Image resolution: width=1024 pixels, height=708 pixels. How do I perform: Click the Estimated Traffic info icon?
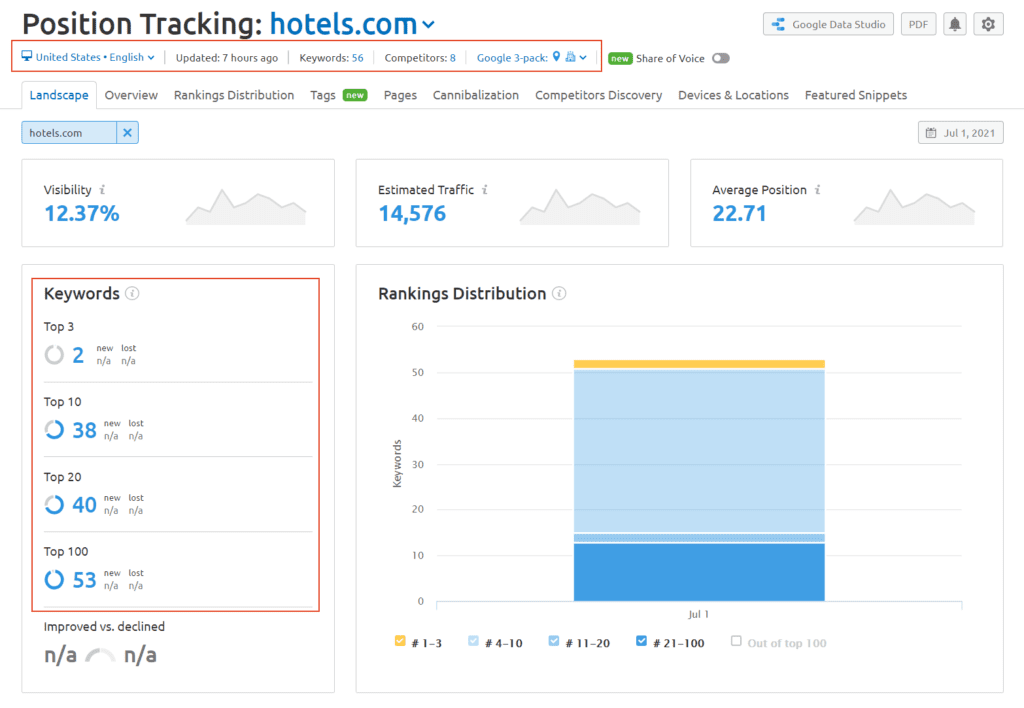point(485,189)
